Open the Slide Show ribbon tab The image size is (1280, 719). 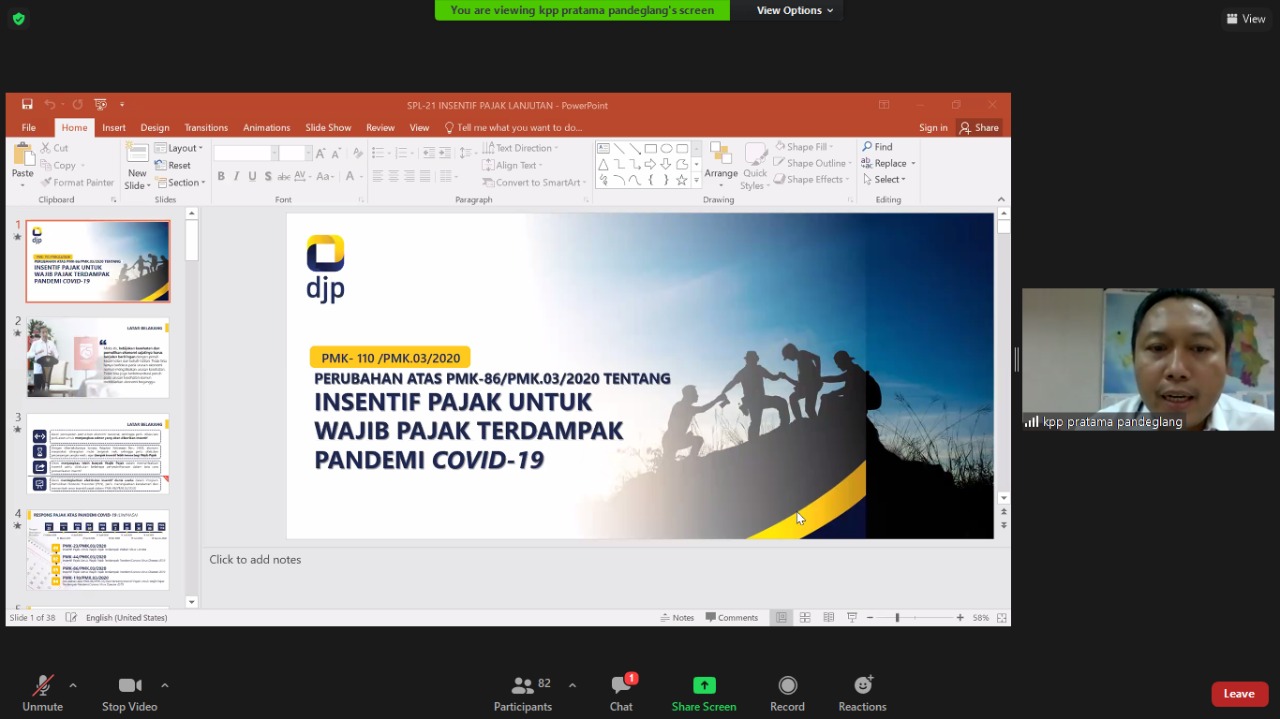tap(328, 128)
